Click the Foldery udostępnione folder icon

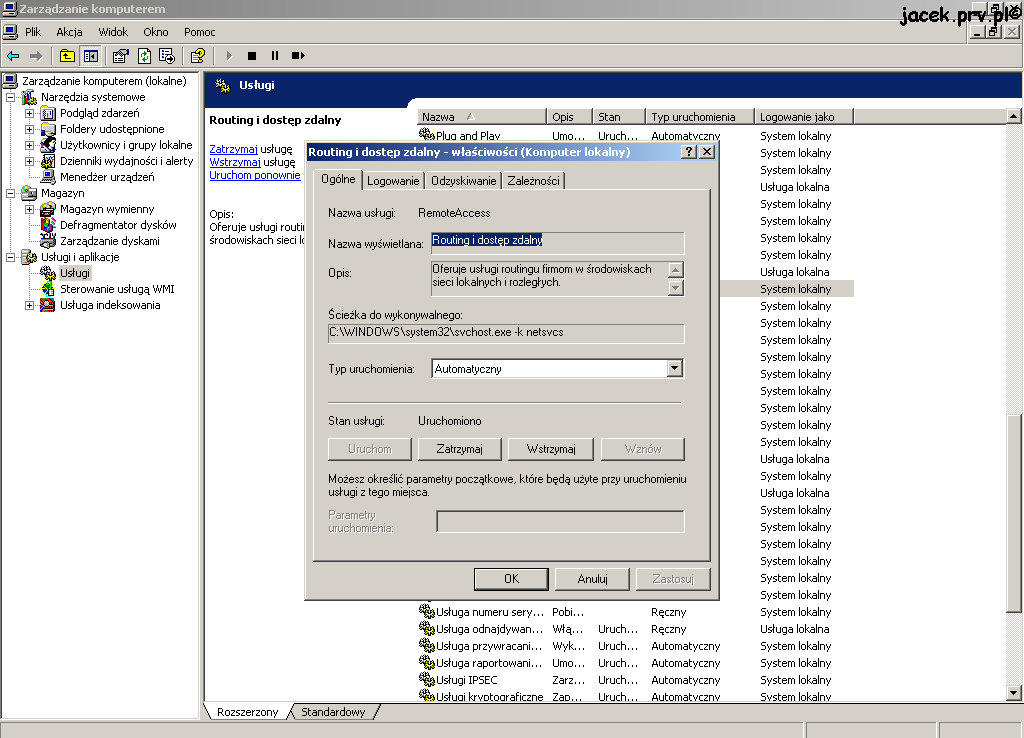pyautogui.click(x=48, y=129)
